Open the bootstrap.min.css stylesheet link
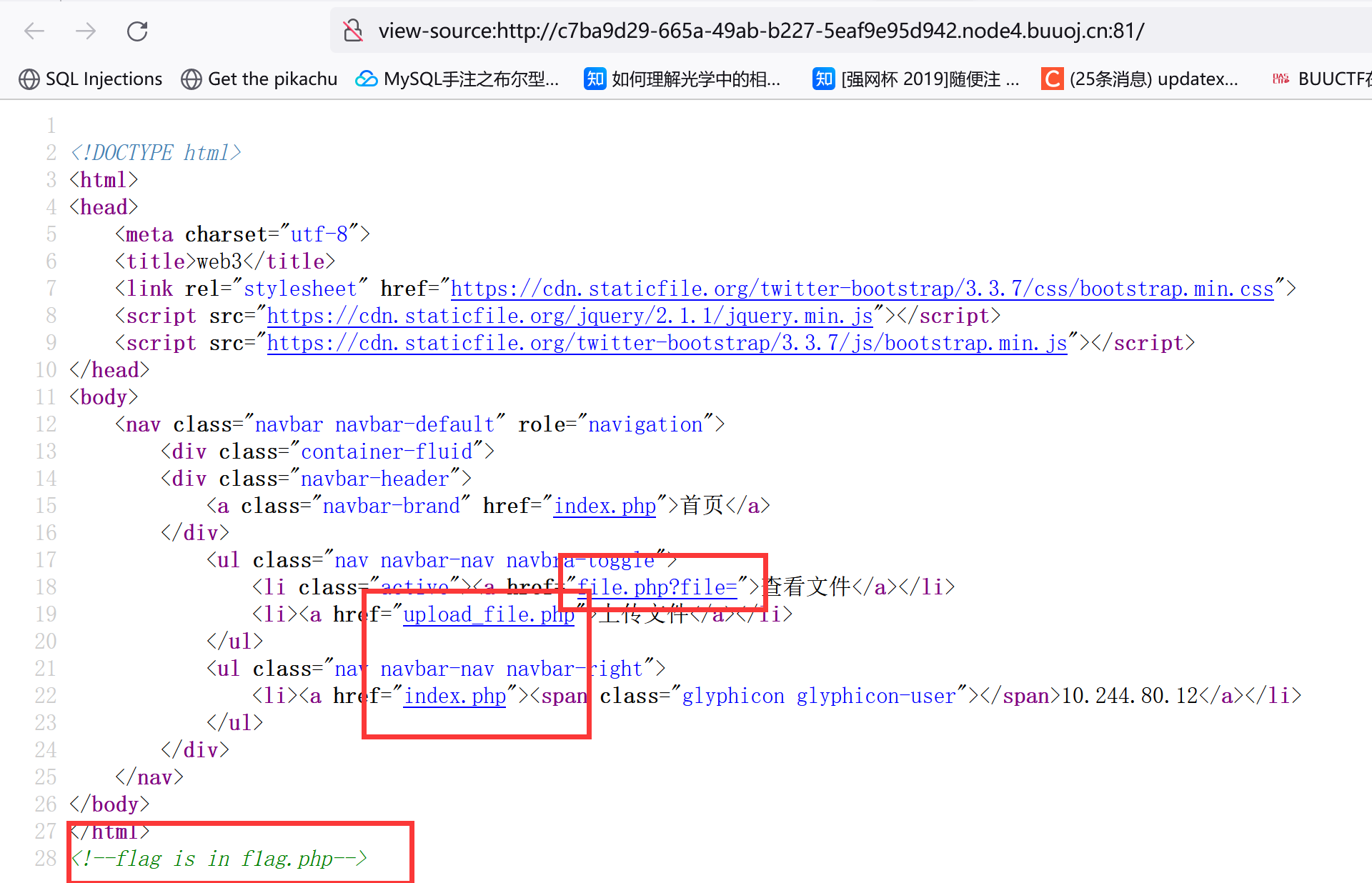This screenshot has width=1372, height=883. pos(862,289)
